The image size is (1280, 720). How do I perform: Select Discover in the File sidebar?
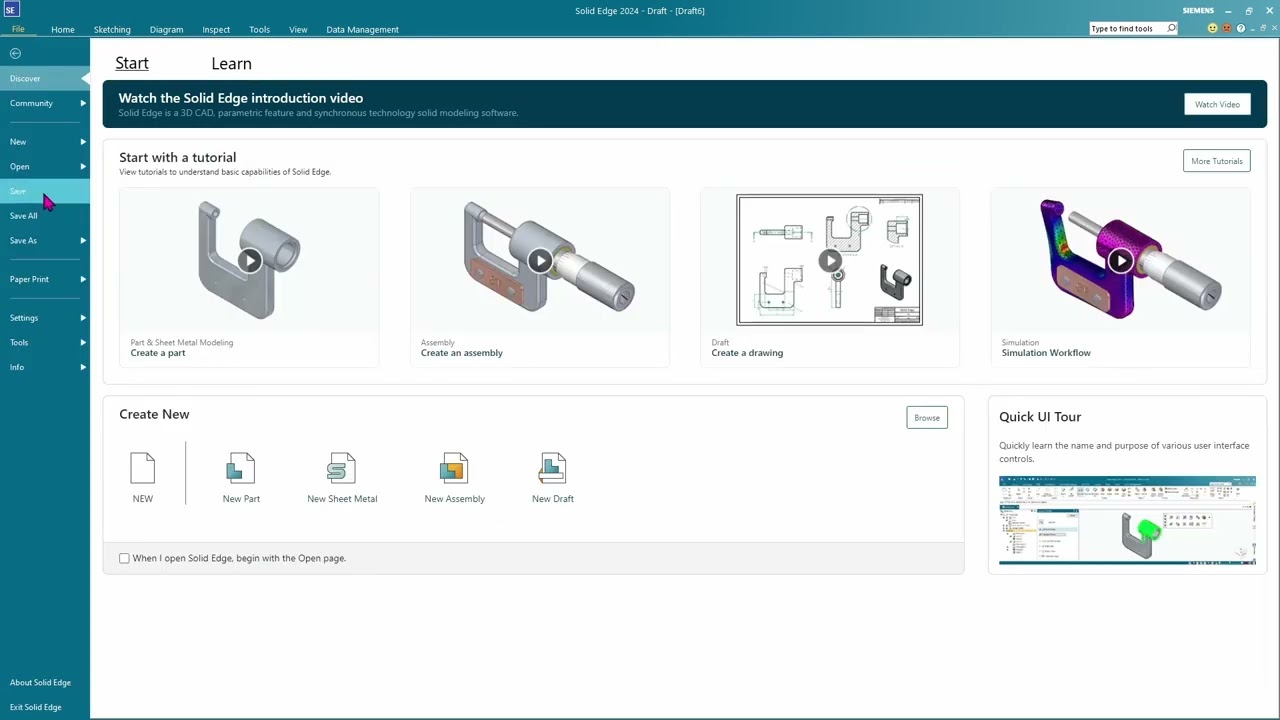45,78
